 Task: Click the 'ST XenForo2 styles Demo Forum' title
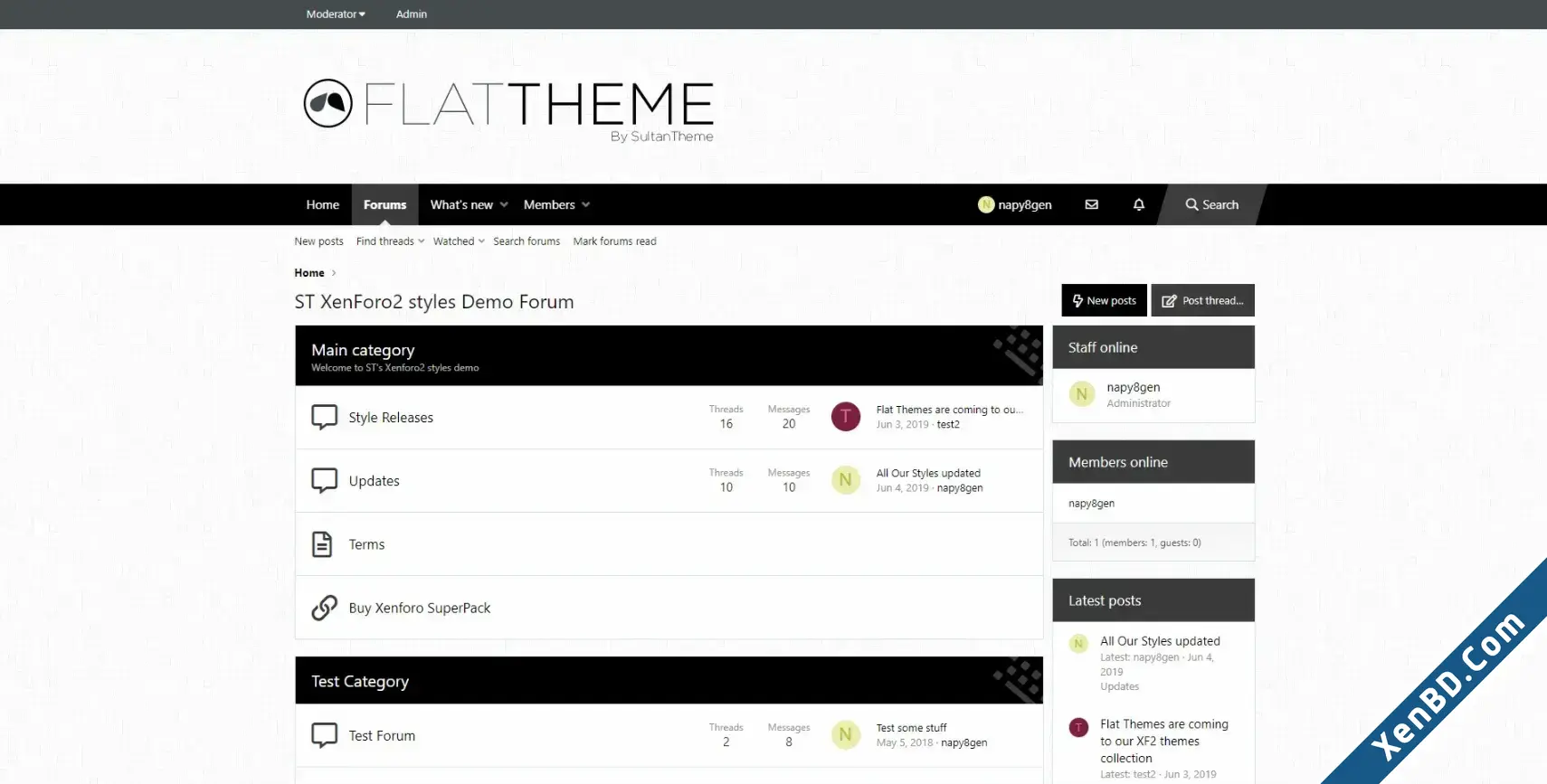(434, 302)
